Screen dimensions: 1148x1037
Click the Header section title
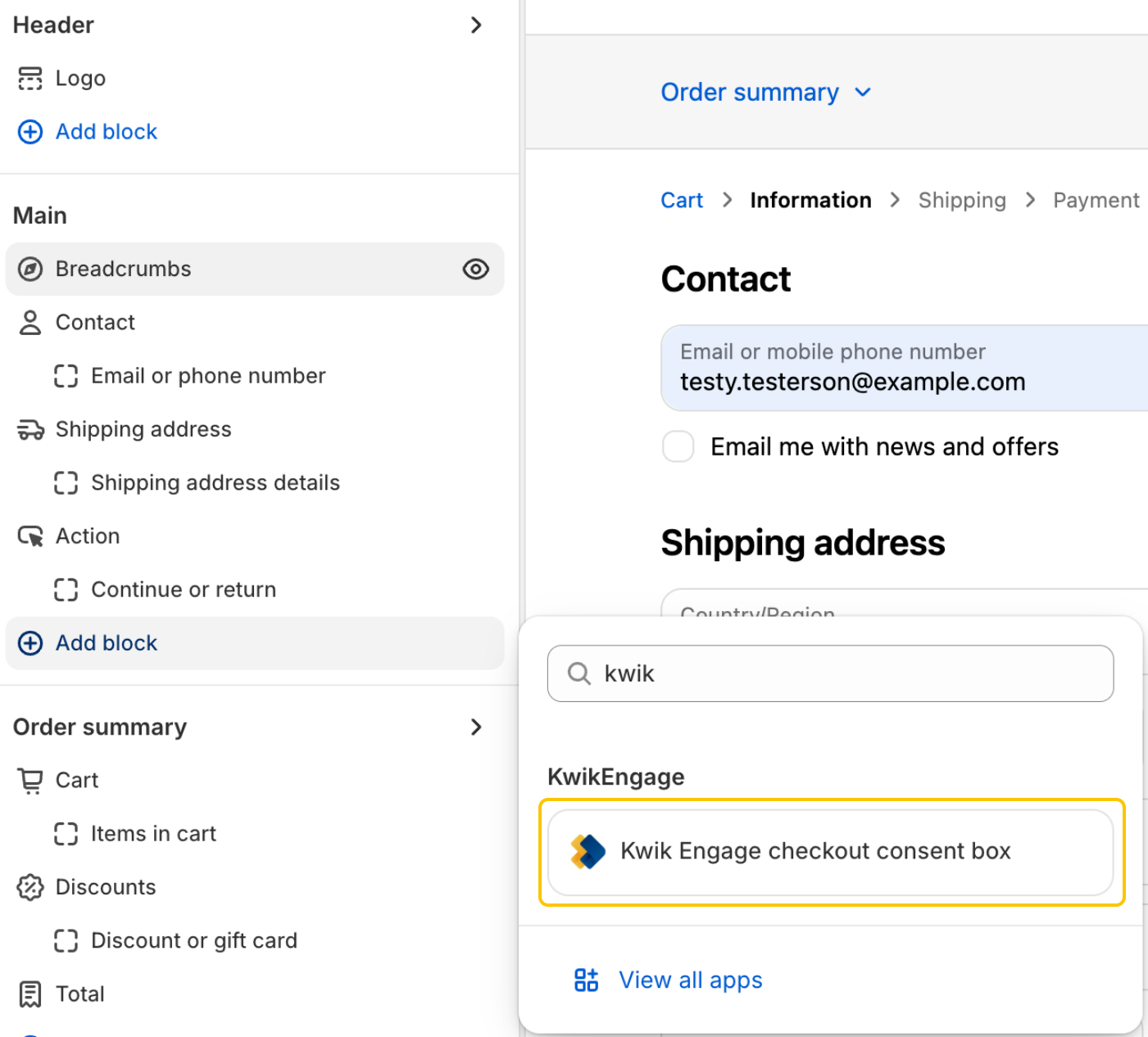pos(53,25)
